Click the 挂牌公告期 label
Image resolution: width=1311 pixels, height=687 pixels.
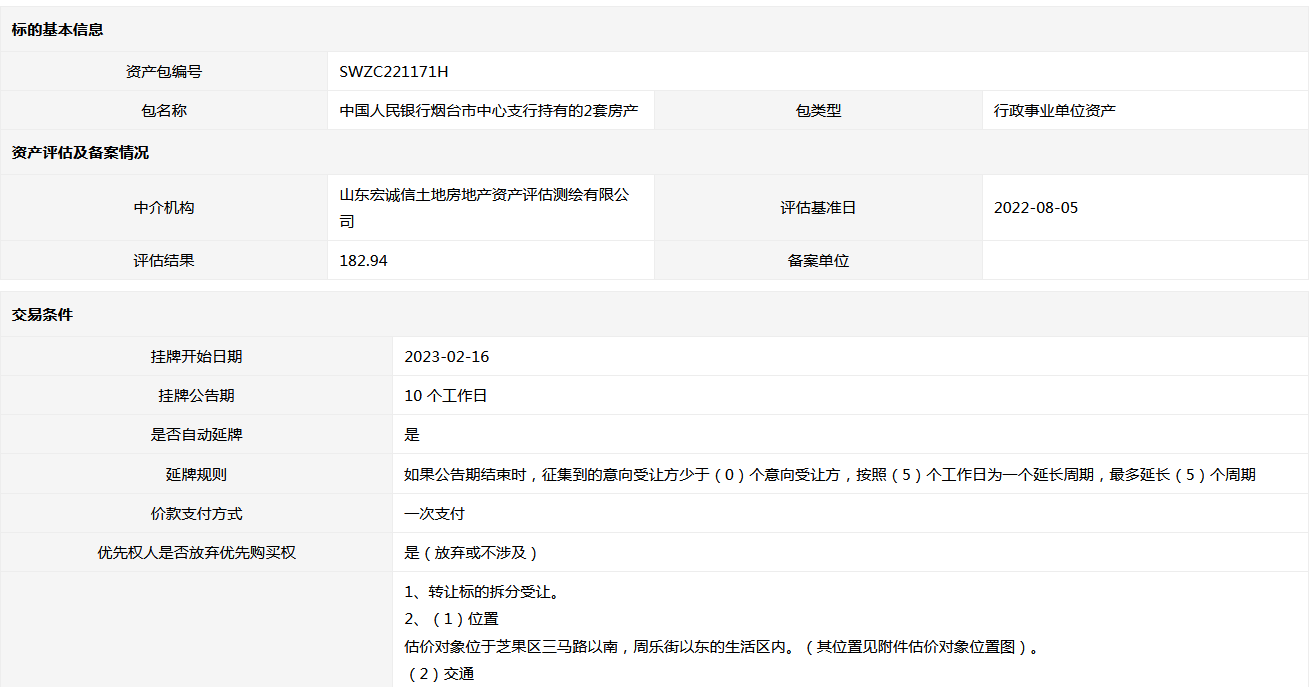pyautogui.click(x=196, y=396)
